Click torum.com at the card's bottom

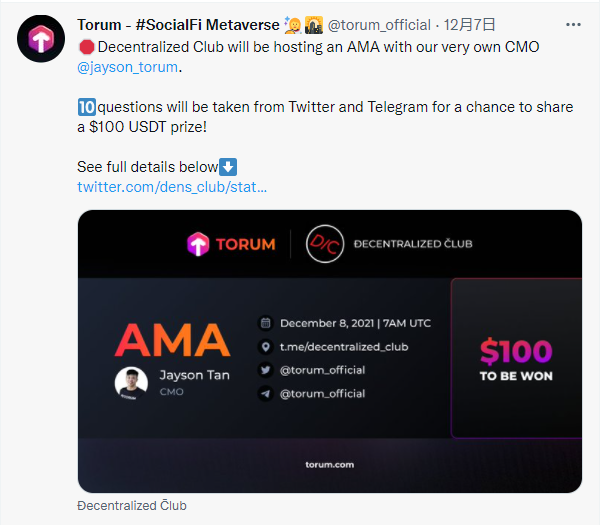pos(329,465)
